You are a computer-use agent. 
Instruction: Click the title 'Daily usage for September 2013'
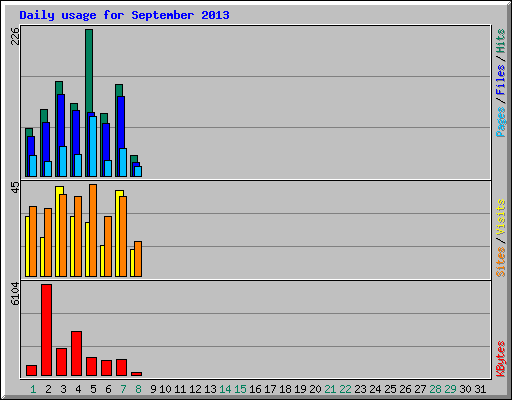(x=124, y=15)
